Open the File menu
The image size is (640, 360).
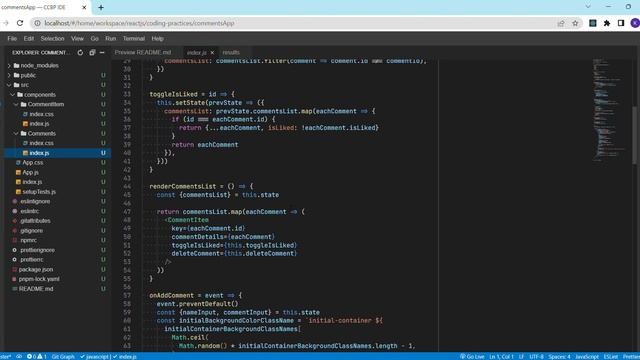12,38
